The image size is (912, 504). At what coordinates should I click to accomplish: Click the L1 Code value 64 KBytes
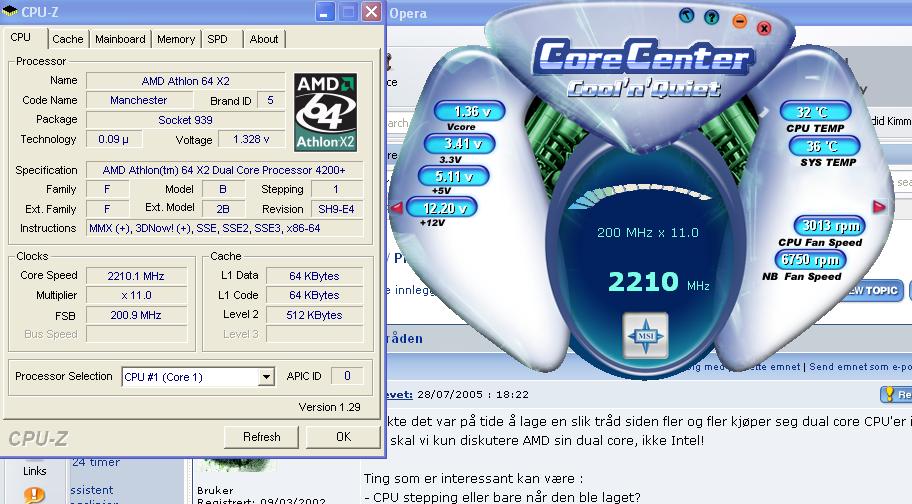tap(314, 295)
